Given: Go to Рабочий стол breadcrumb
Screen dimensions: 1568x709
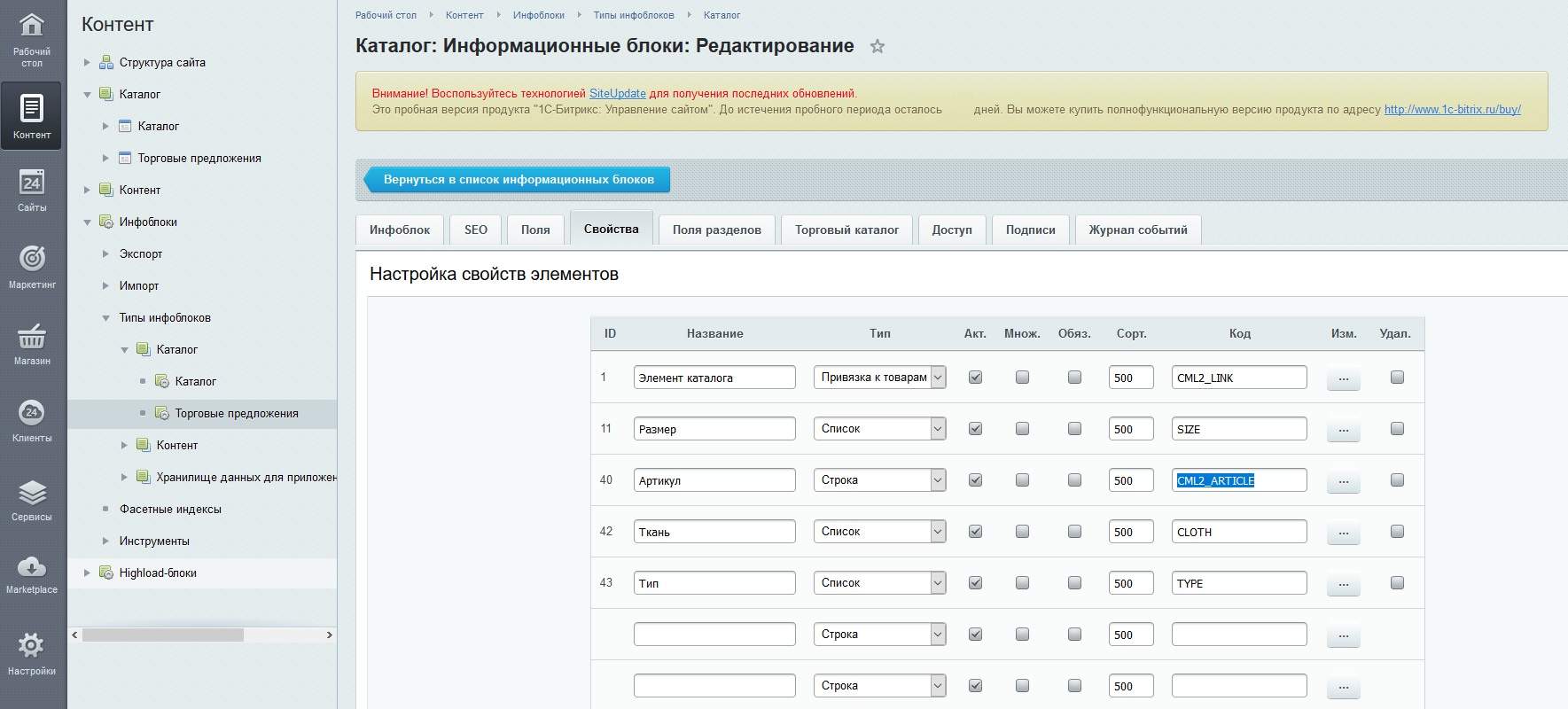Looking at the screenshot, I should point(386,15).
